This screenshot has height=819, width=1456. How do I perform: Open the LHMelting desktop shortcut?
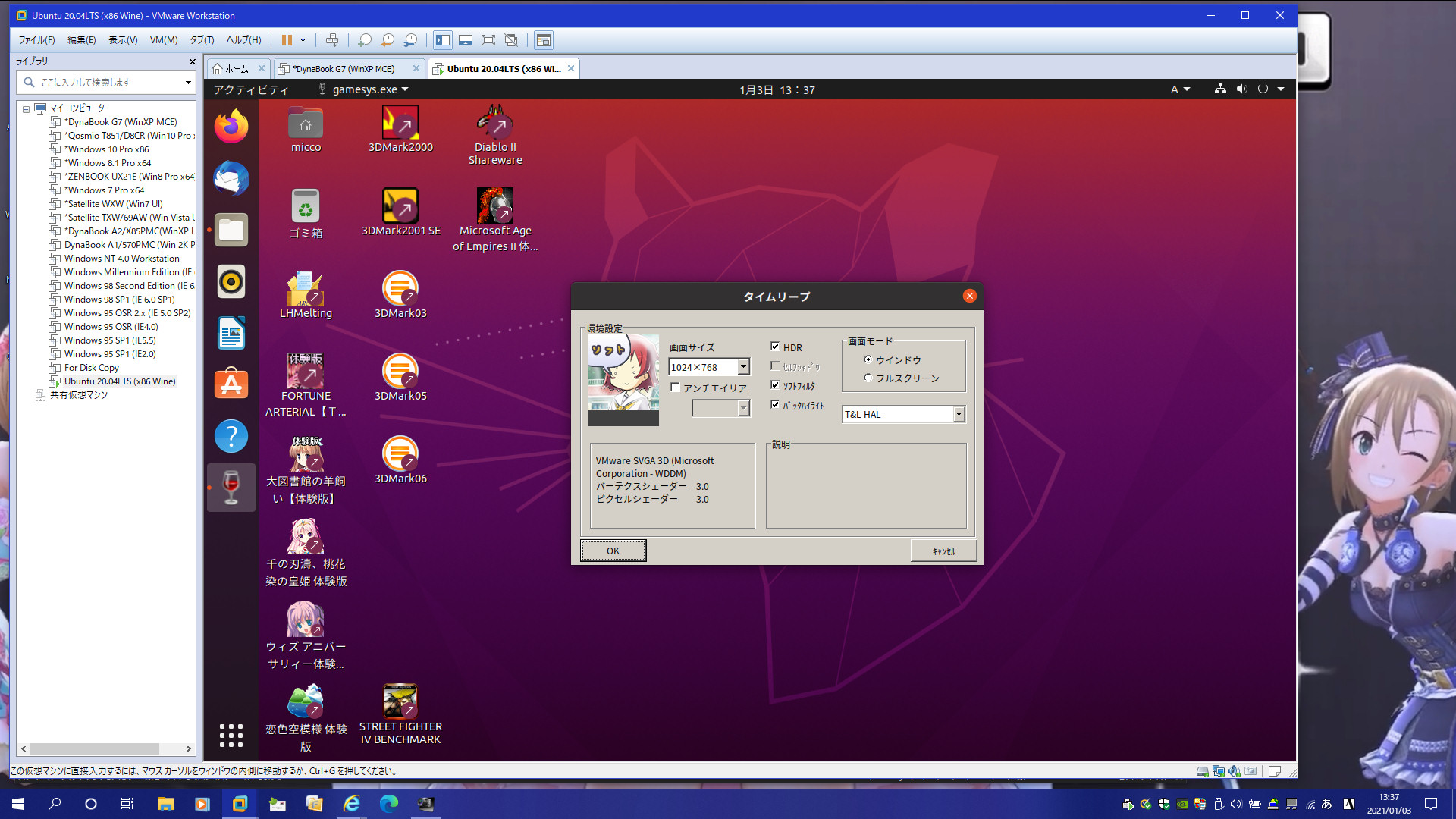coord(306,294)
